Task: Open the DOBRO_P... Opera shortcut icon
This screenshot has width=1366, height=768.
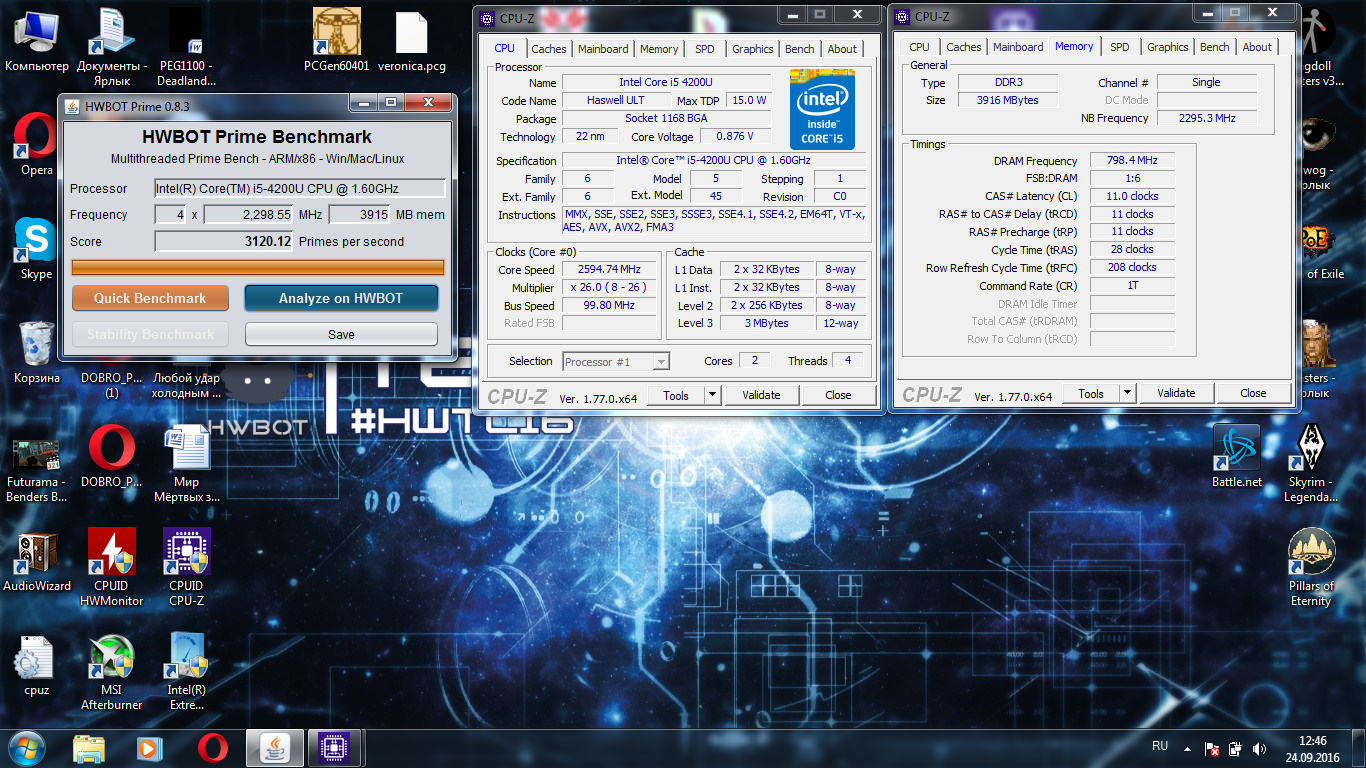Action: click(111, 457)
